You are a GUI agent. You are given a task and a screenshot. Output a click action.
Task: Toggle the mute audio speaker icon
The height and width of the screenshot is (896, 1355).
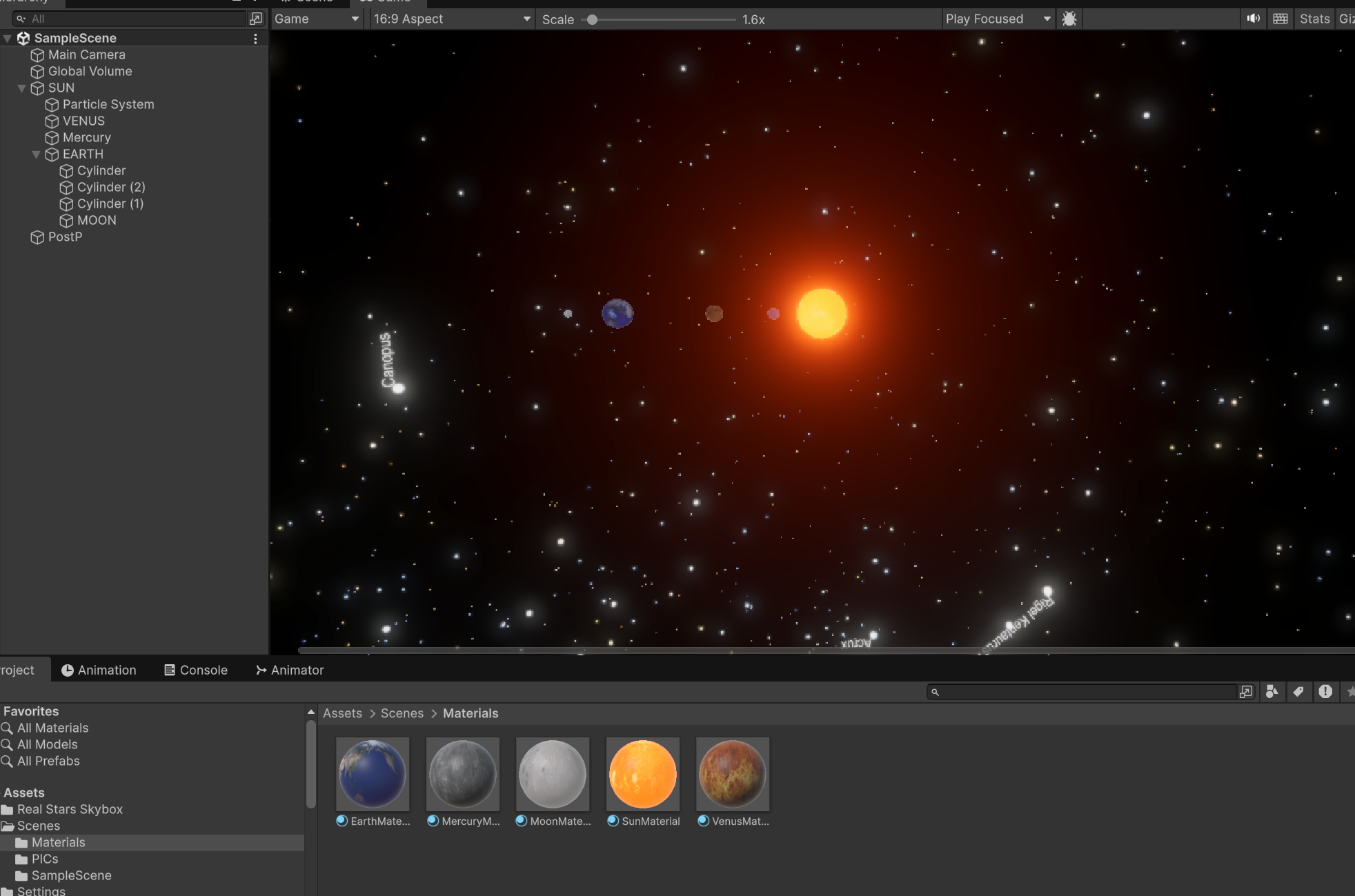click(x=1253, y=19)
